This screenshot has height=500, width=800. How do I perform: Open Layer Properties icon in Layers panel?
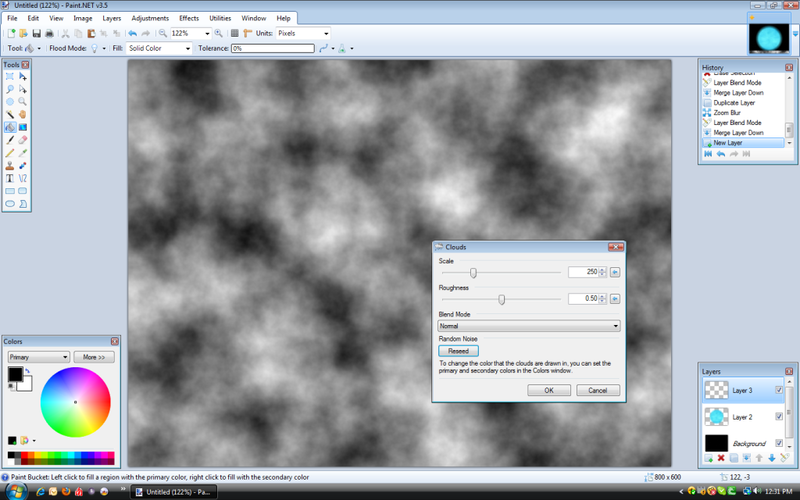784,458
